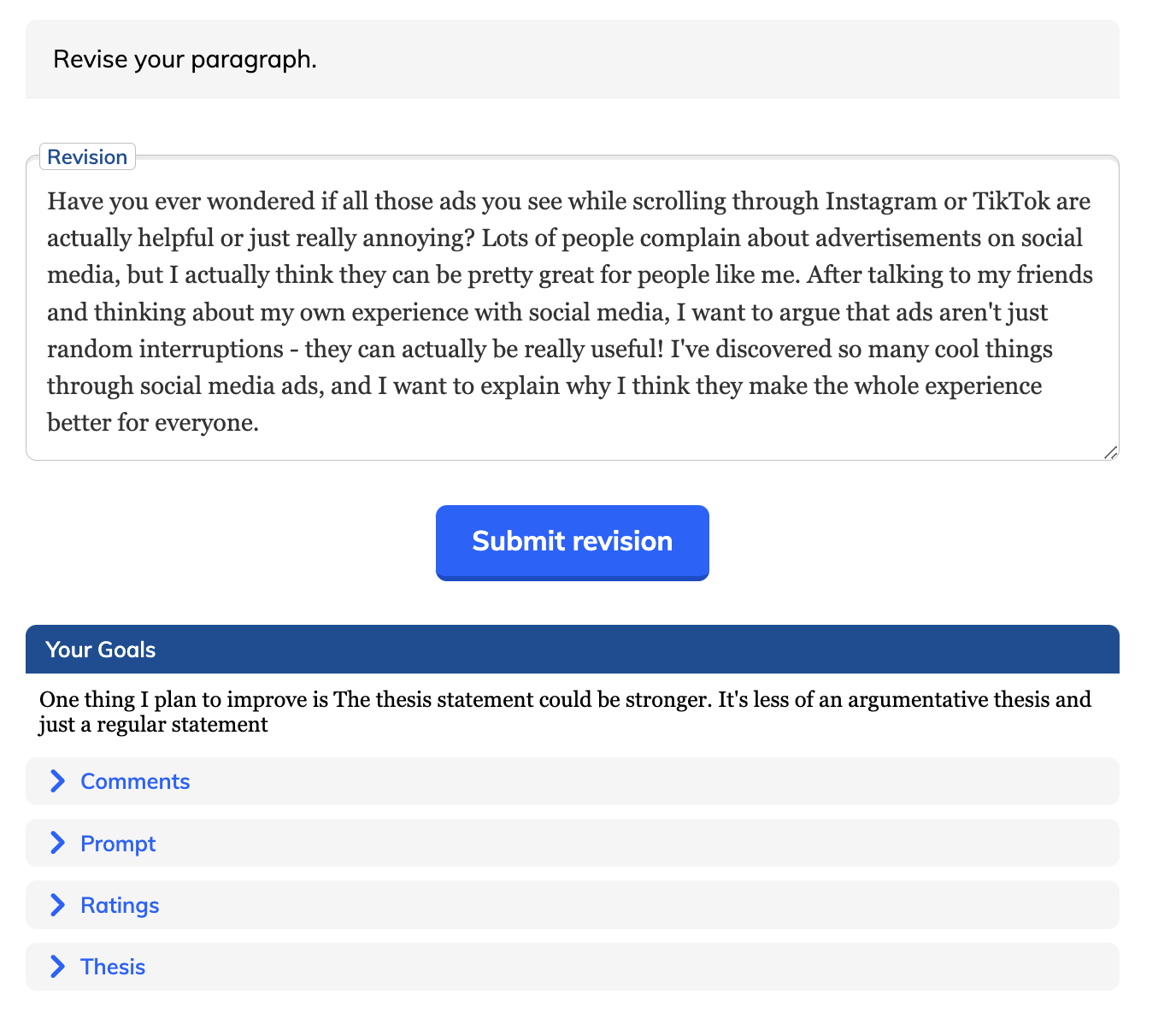
Task: Expand the Prompt section
Action: click(117, 843)
